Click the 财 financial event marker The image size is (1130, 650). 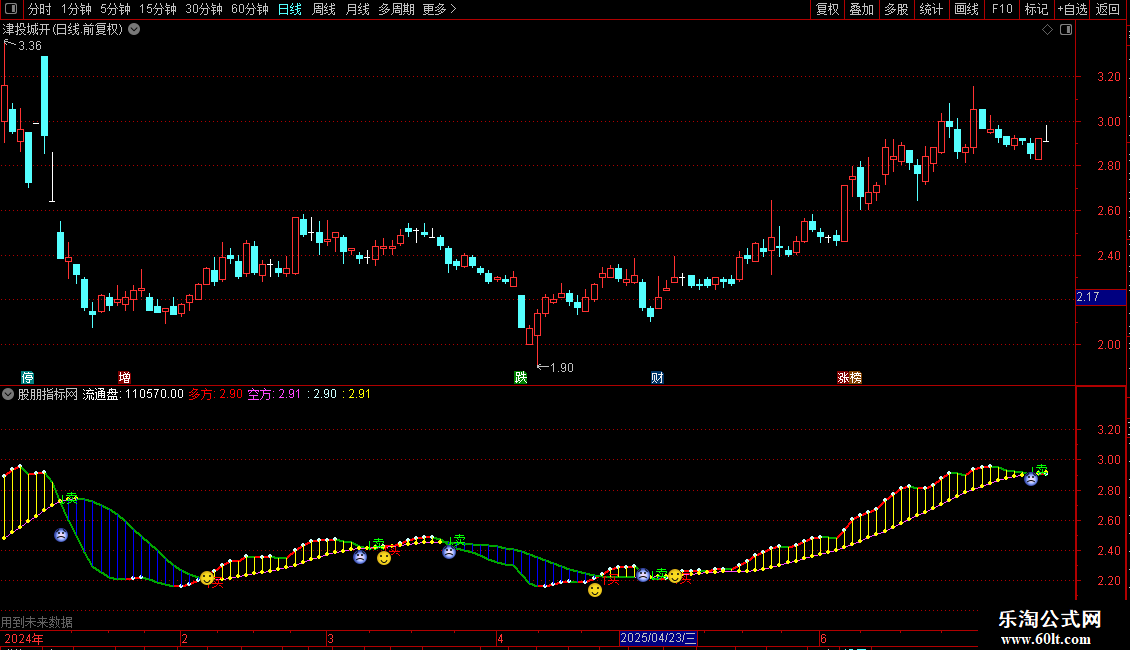(657, 378)
